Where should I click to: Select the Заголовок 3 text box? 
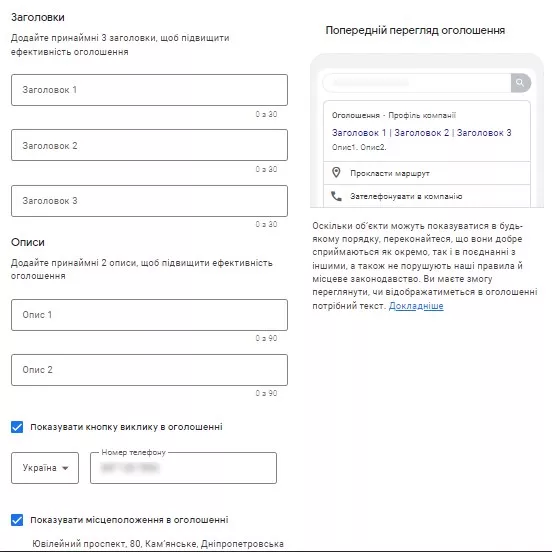(149, 201)
